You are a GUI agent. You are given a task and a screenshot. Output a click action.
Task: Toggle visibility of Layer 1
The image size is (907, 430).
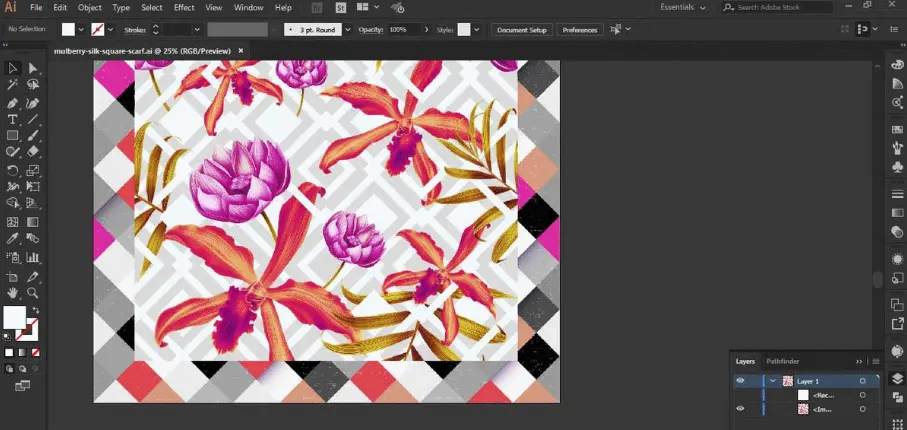tap(741, 381)
